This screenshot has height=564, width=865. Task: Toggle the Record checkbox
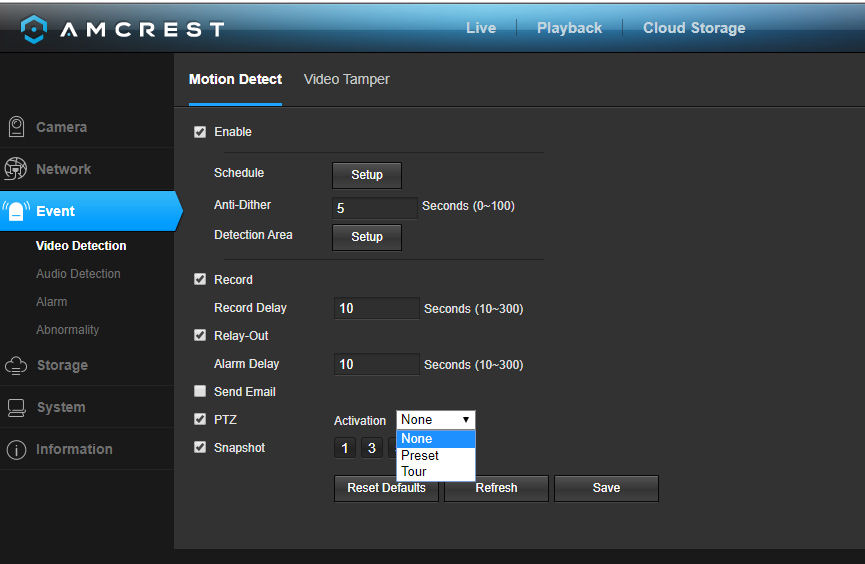200,279
